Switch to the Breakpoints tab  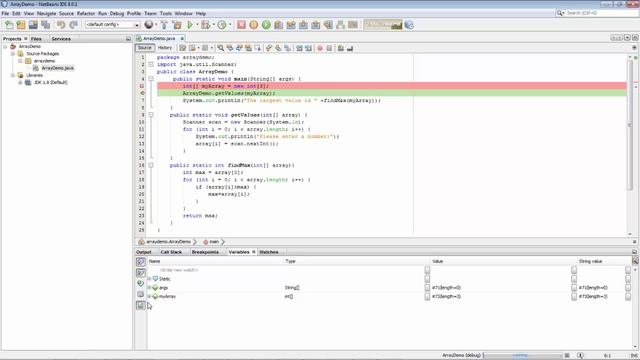click(x=205, y=252)
